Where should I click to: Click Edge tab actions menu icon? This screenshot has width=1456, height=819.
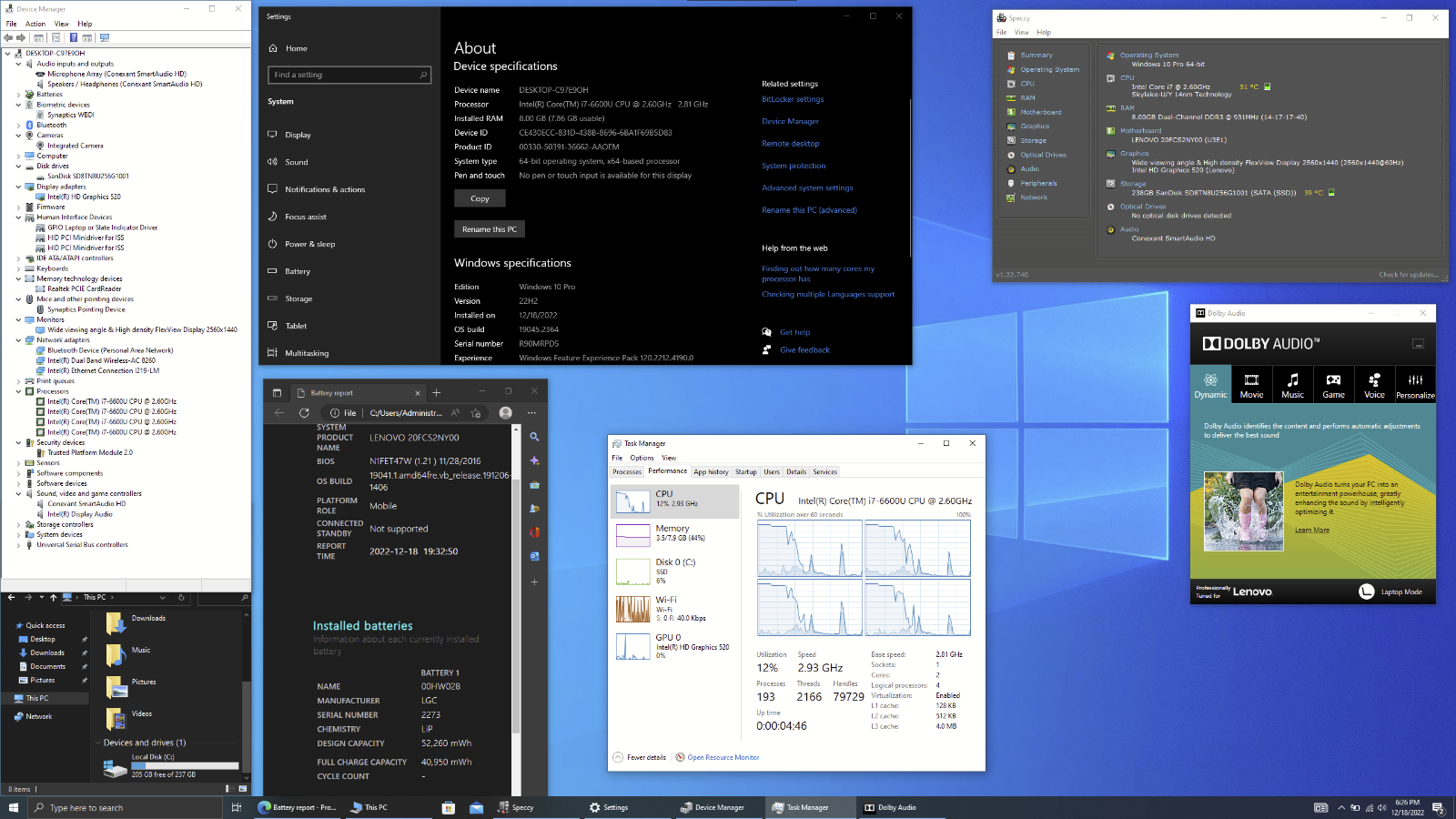pyautogui.click(x=278, y=393)
